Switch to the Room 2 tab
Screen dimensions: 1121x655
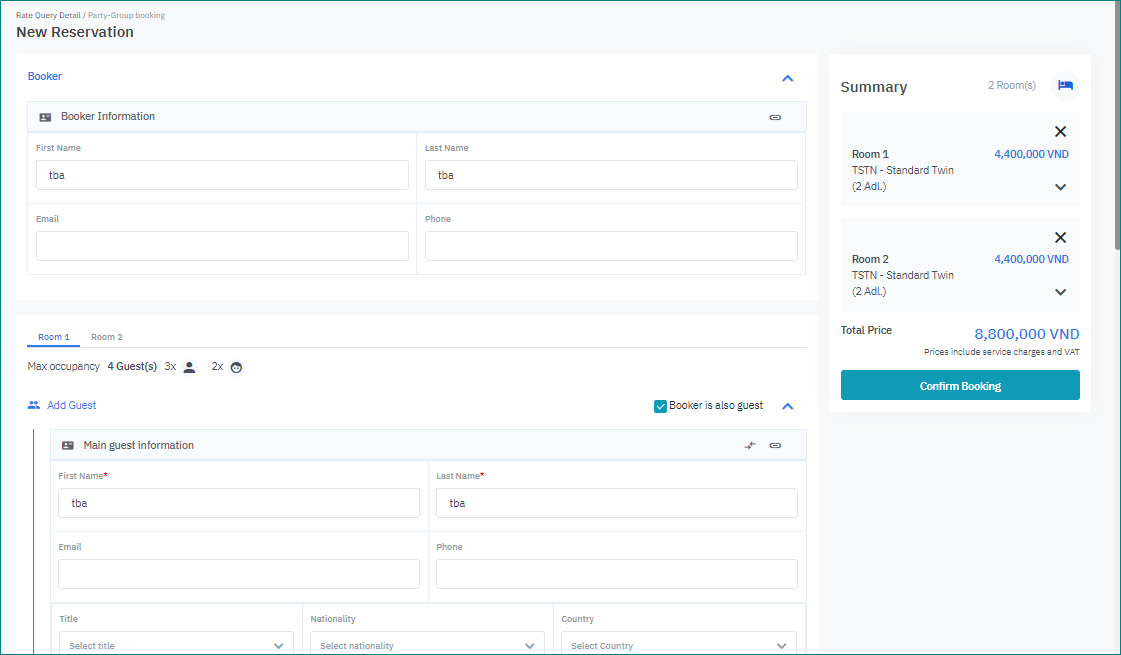coord(107,337)
